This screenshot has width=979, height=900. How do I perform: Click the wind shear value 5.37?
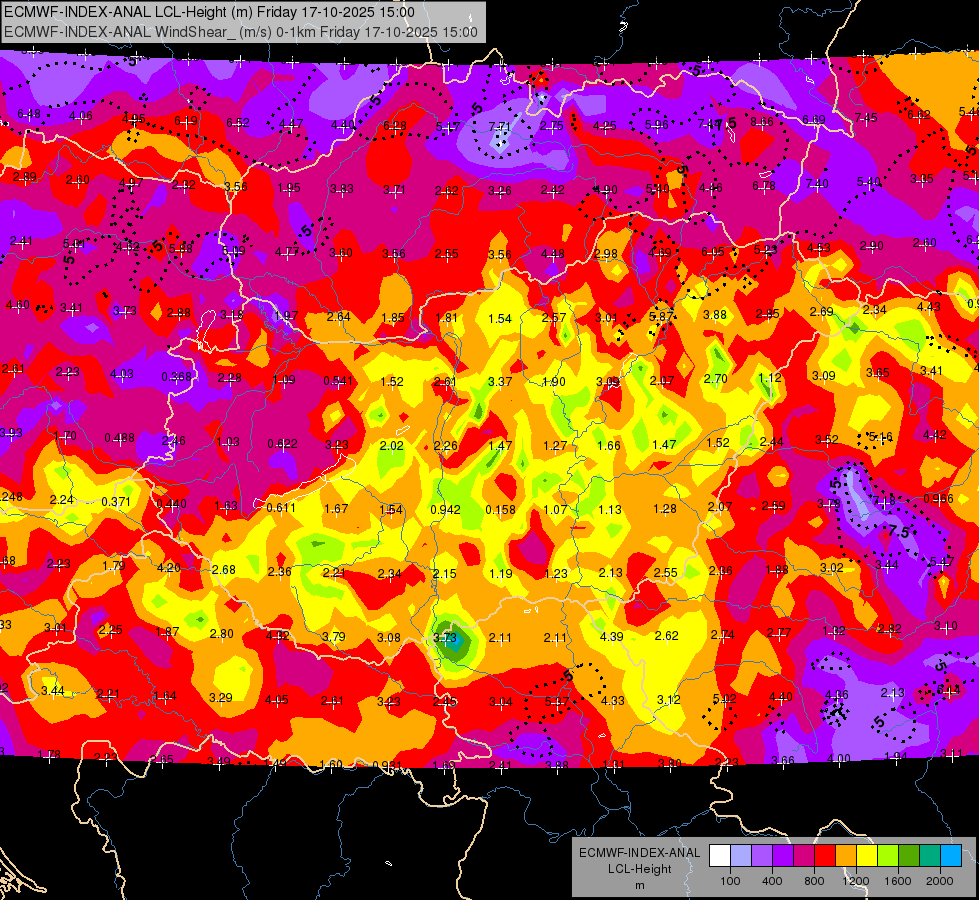556,701
